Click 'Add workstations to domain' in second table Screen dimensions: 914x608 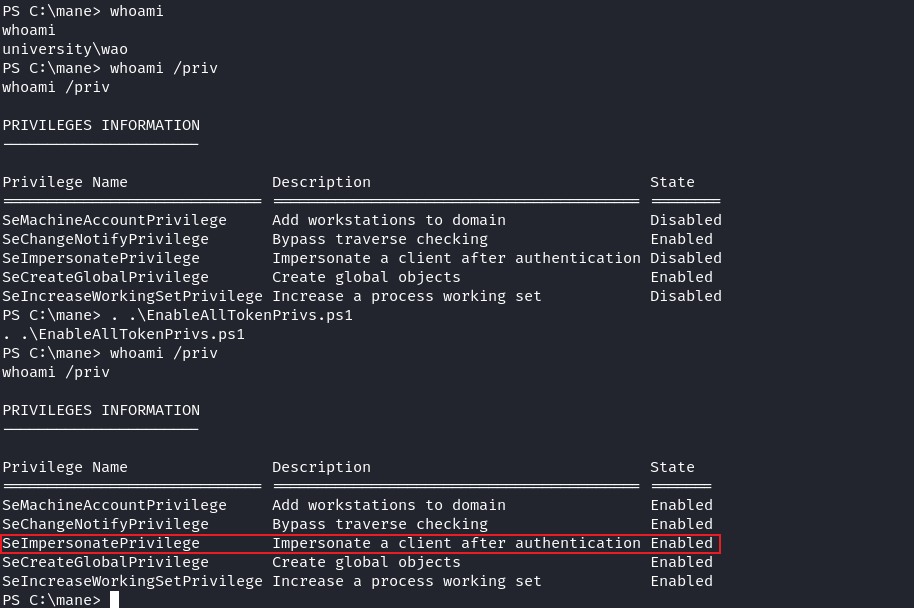tap(389, 505)
